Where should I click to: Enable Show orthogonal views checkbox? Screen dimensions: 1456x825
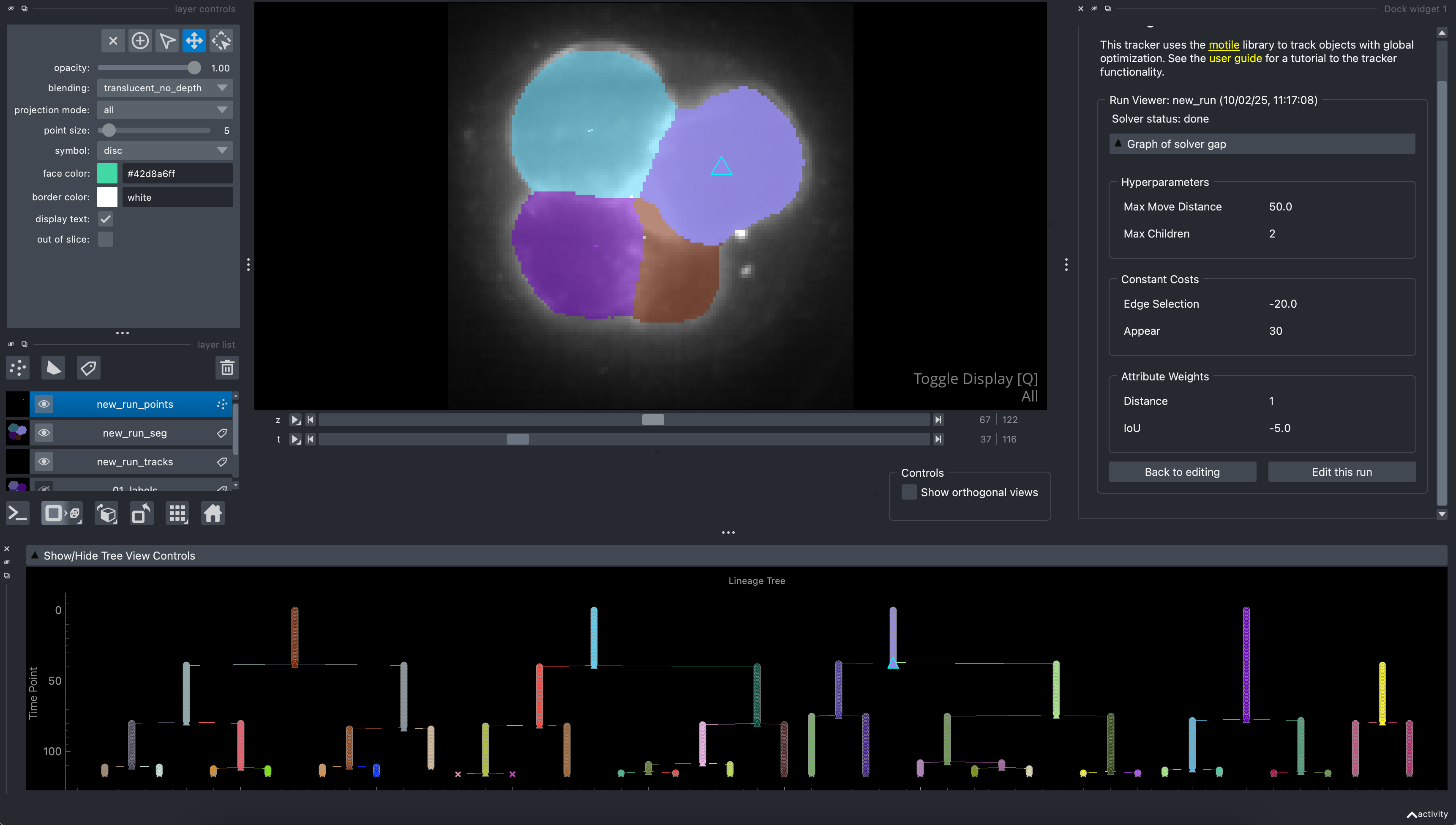(x=909, y=492)
